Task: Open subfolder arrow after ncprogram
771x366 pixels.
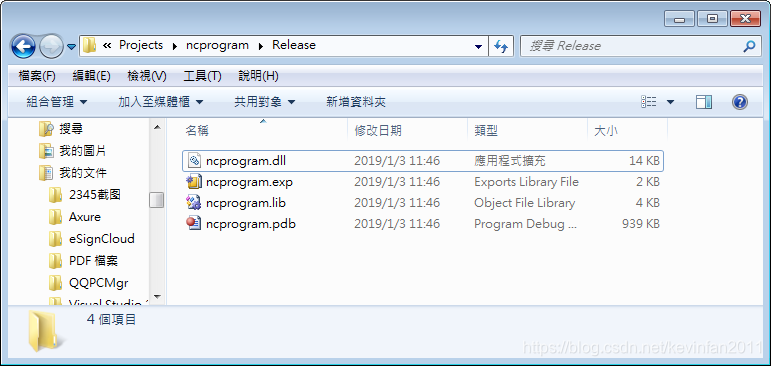Action: pyautogui.click(x=261, y=46)
